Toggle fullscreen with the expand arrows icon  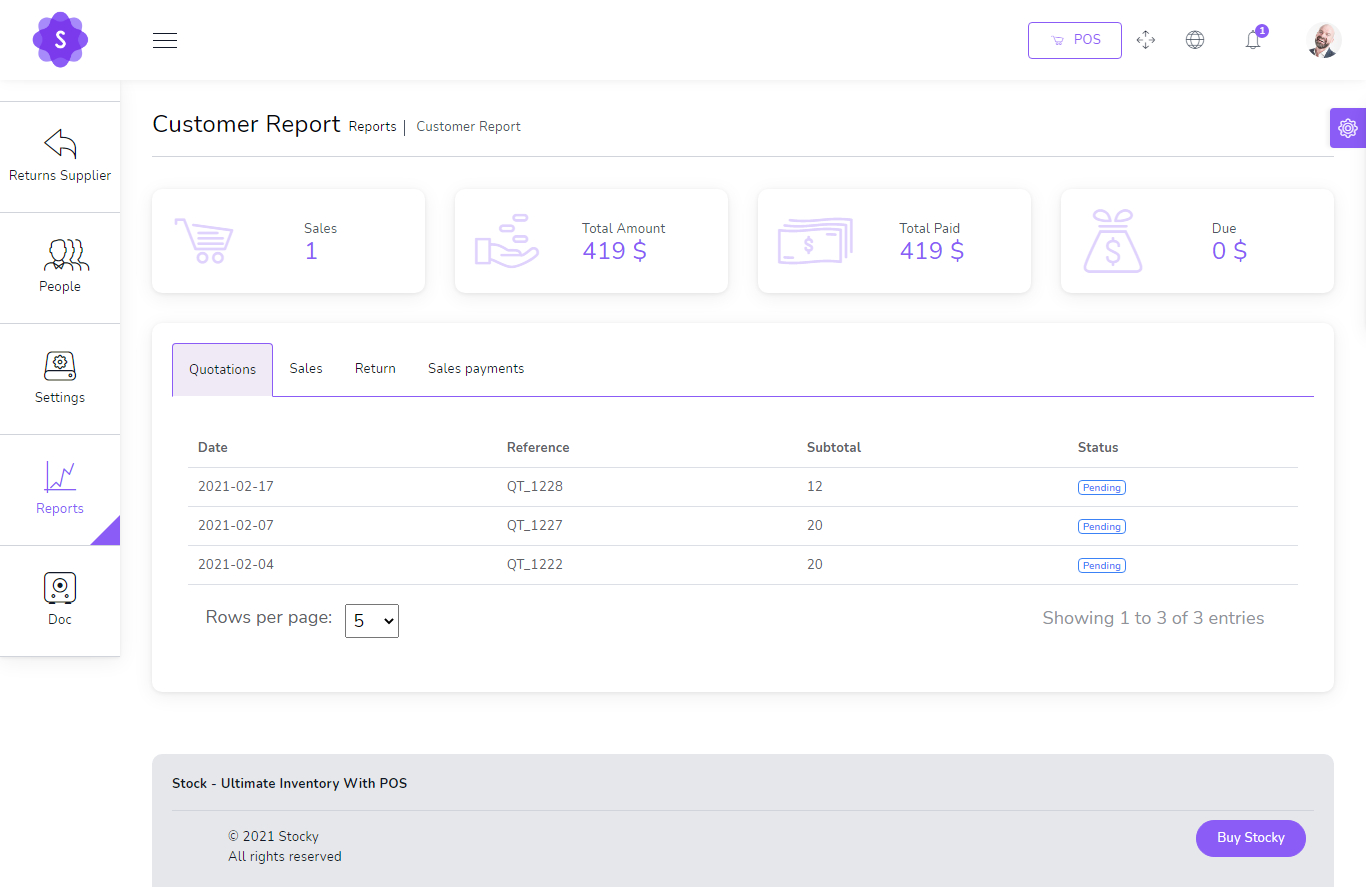click(x=1146, y=39)
